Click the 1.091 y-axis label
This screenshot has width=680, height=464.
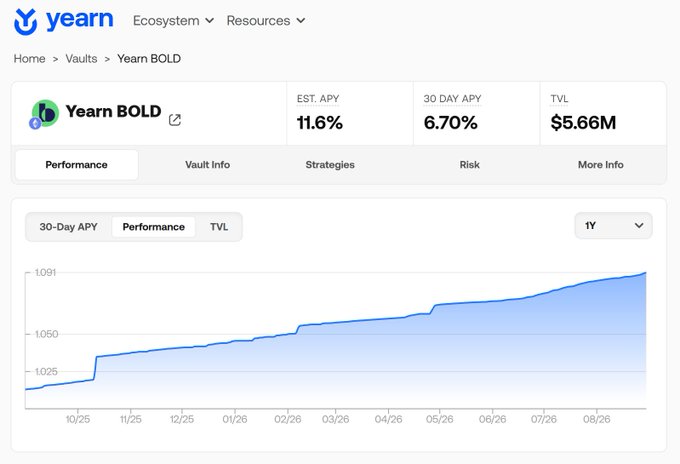click(x=46, y=272)
